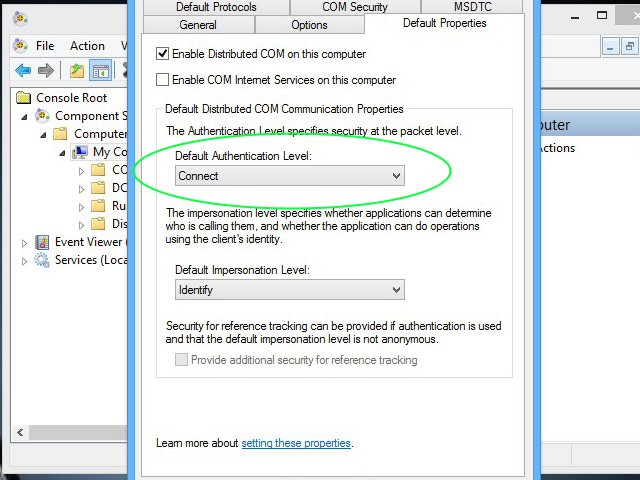Image resolution: width=640 pixels, height=480 pixels.
Task: Open the File menu
Action: point(45,46)
